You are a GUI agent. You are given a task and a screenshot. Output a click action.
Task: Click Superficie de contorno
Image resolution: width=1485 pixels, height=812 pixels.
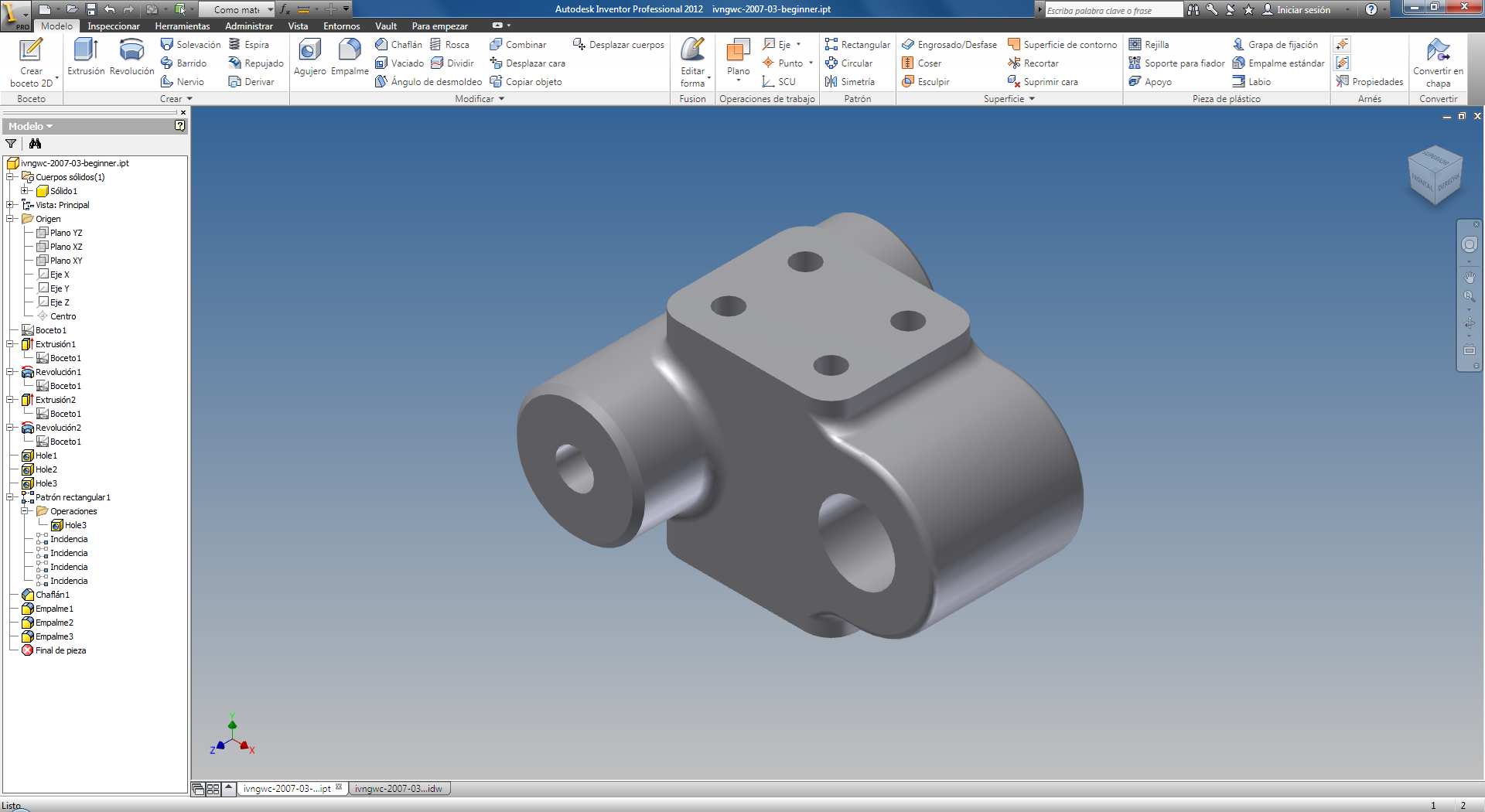(1062, 45)
